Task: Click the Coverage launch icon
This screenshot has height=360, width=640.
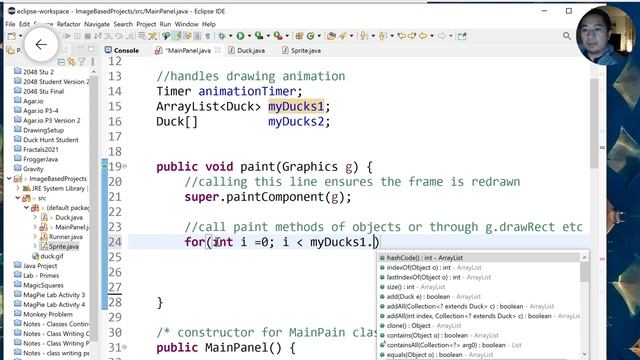Action: point(259,36)
